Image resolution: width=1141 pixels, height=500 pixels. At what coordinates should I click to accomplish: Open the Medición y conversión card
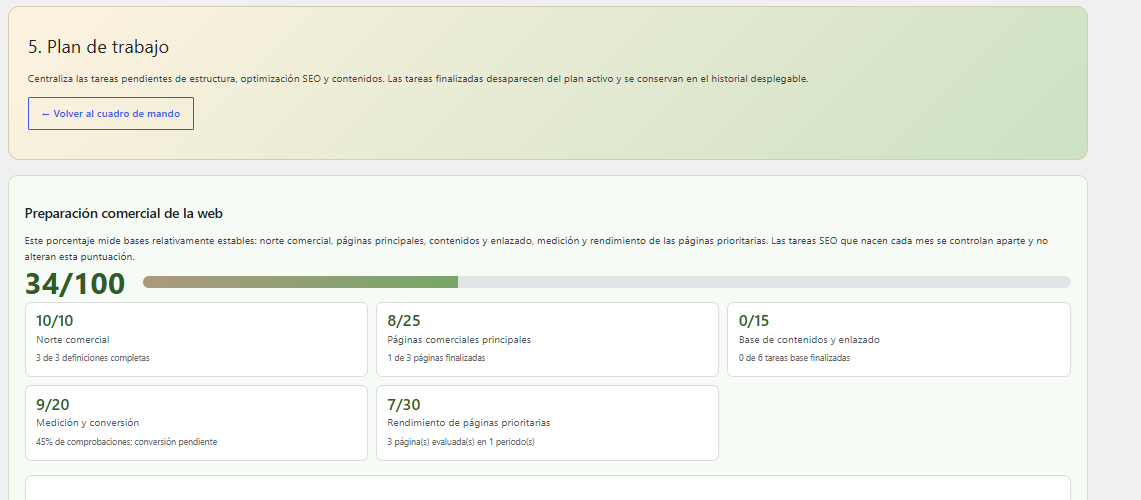pos(196,423)
